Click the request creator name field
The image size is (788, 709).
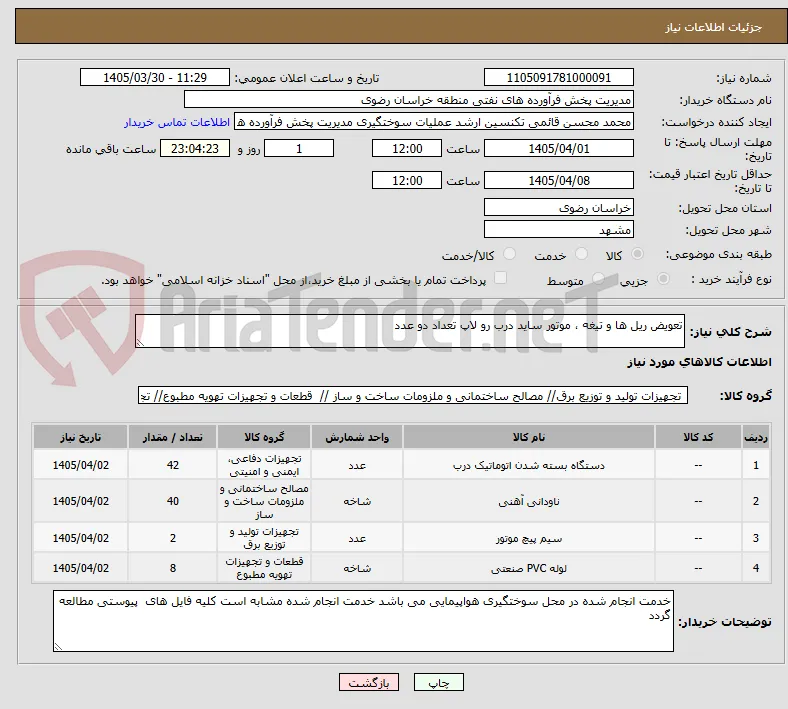coord(434,122)
